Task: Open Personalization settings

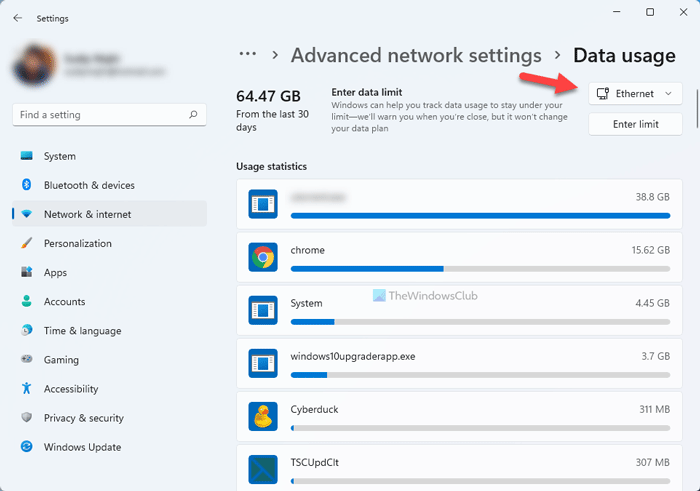Action: click(78, 243)
